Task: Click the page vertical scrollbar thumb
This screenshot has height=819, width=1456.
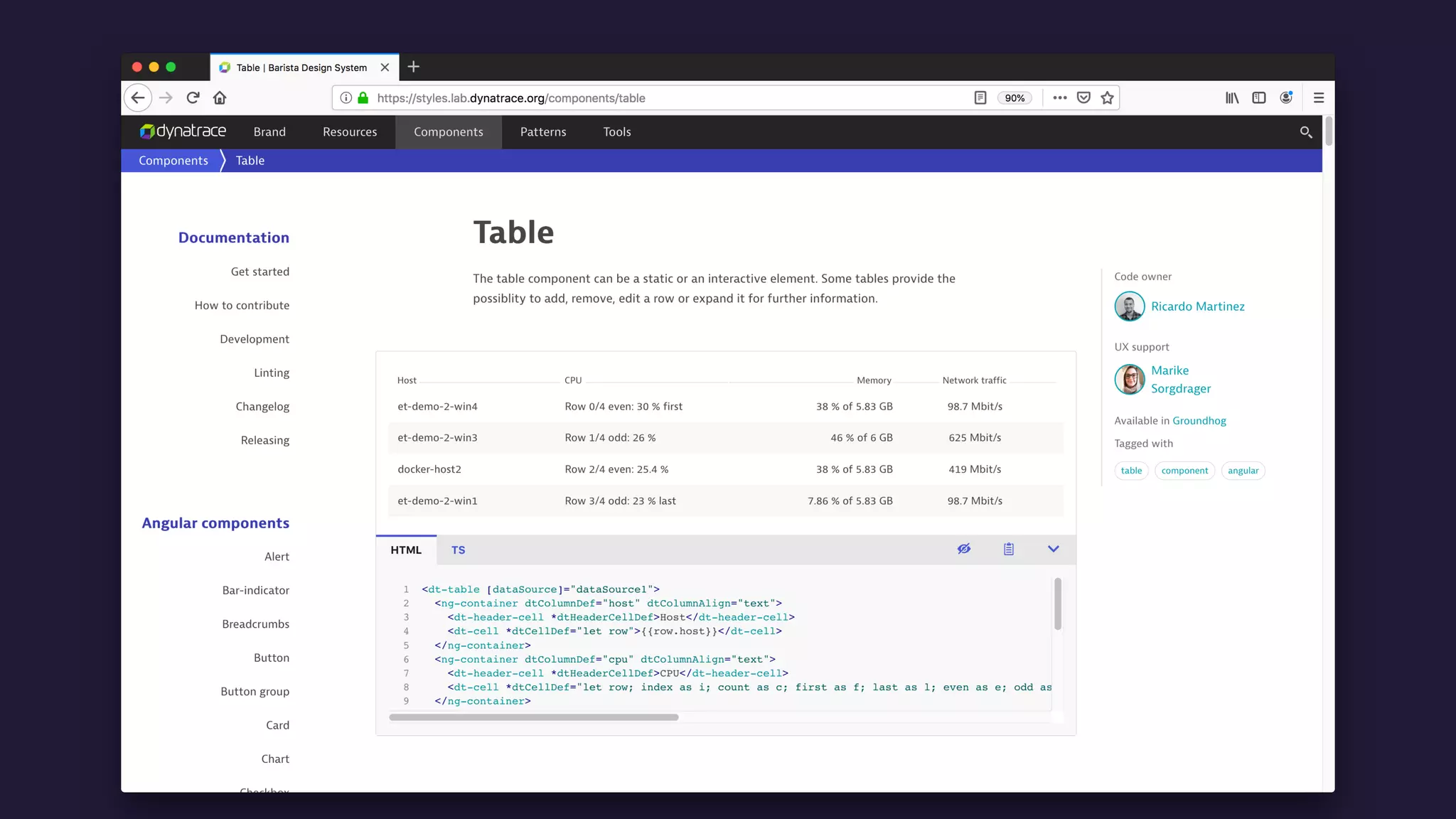Action: 1328,132
